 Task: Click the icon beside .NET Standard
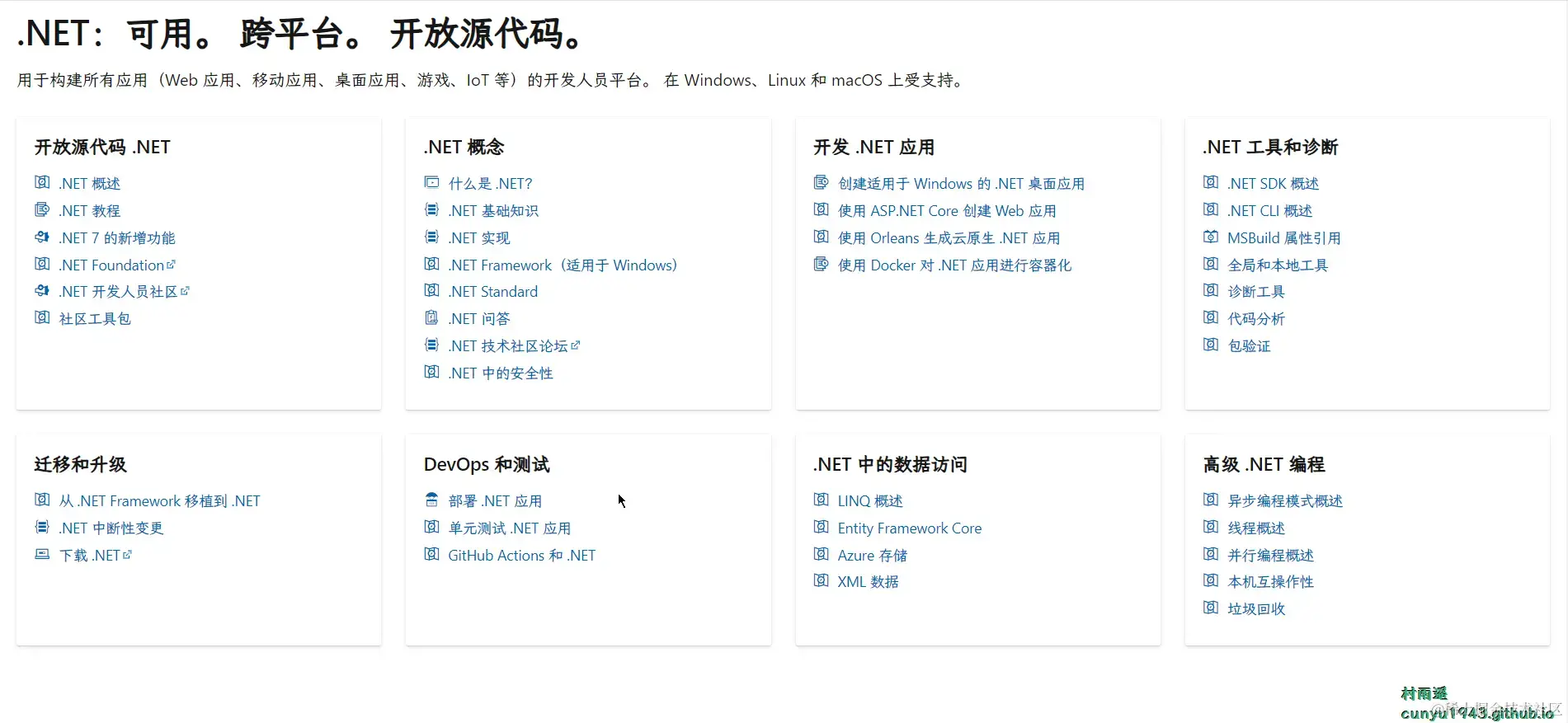(431, 290)
